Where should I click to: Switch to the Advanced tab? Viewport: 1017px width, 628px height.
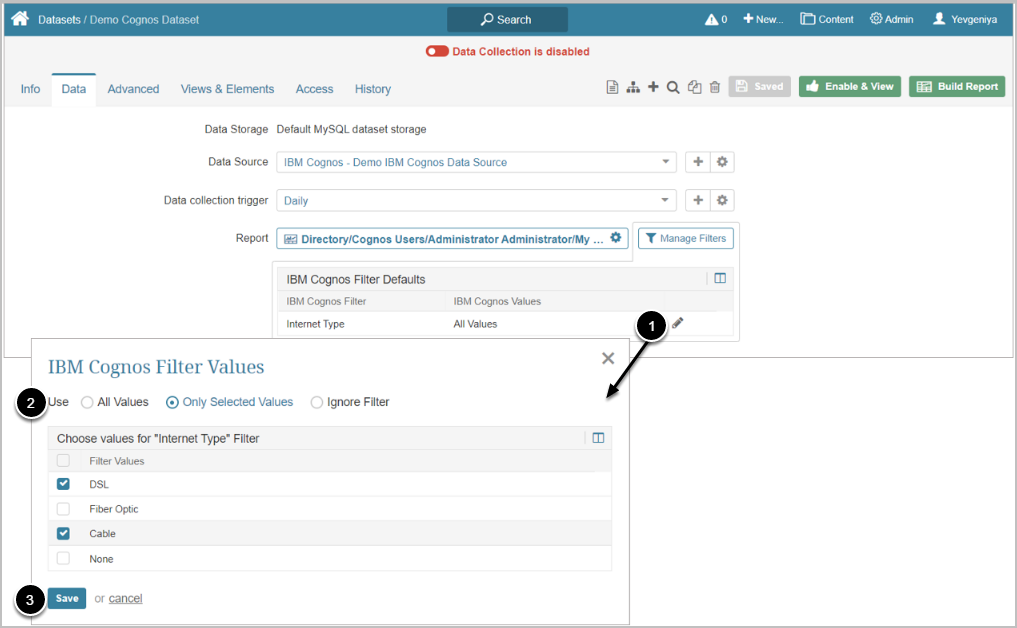pos(133,89)
